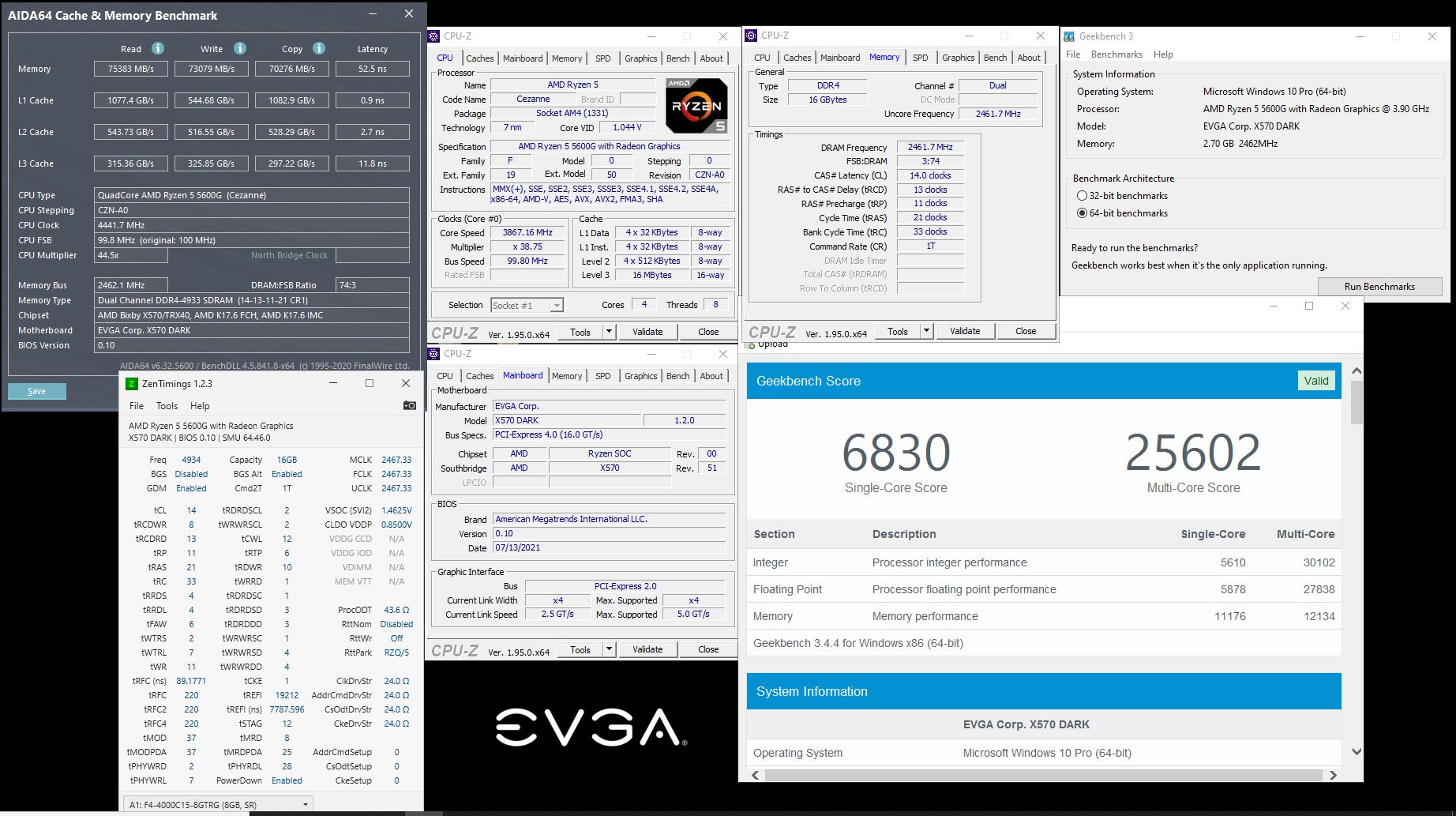Open the Tools menu in ZenTimings
1456x816 pixels.
167,406
